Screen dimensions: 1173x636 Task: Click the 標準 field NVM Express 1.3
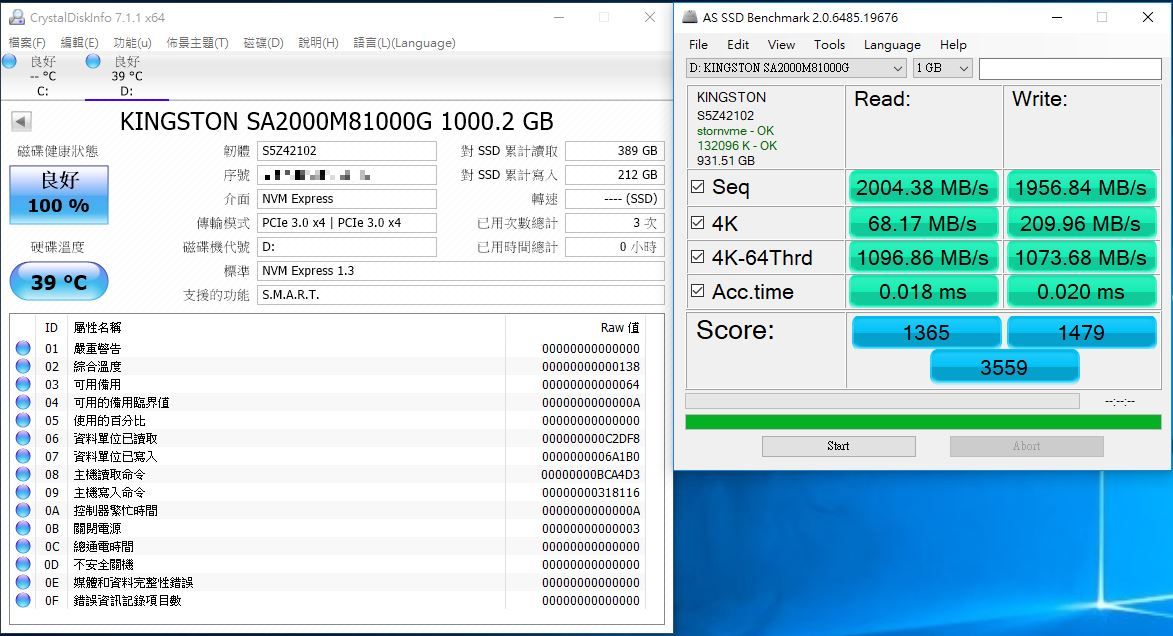click(x=461, y=270)
